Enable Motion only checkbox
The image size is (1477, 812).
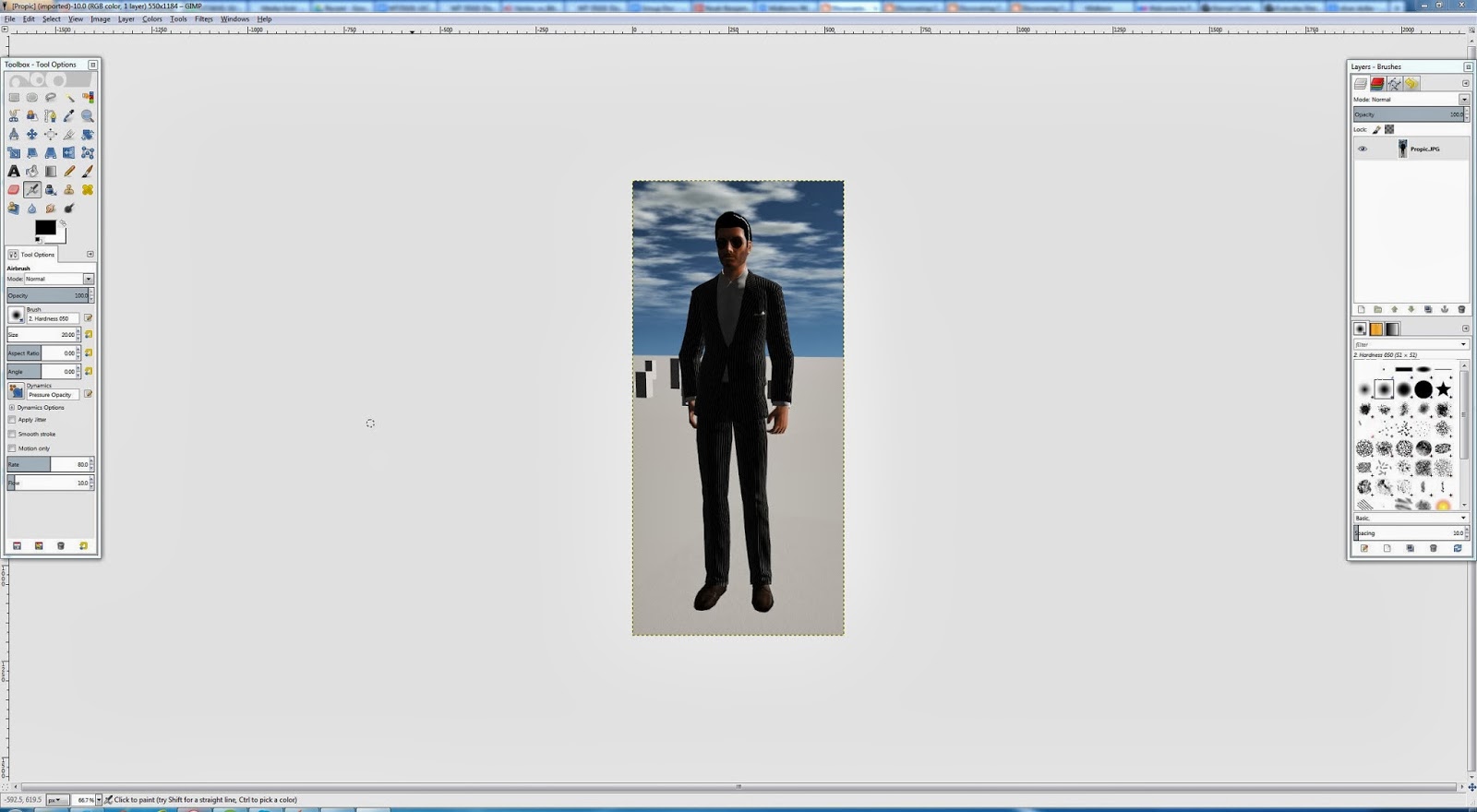12,448
